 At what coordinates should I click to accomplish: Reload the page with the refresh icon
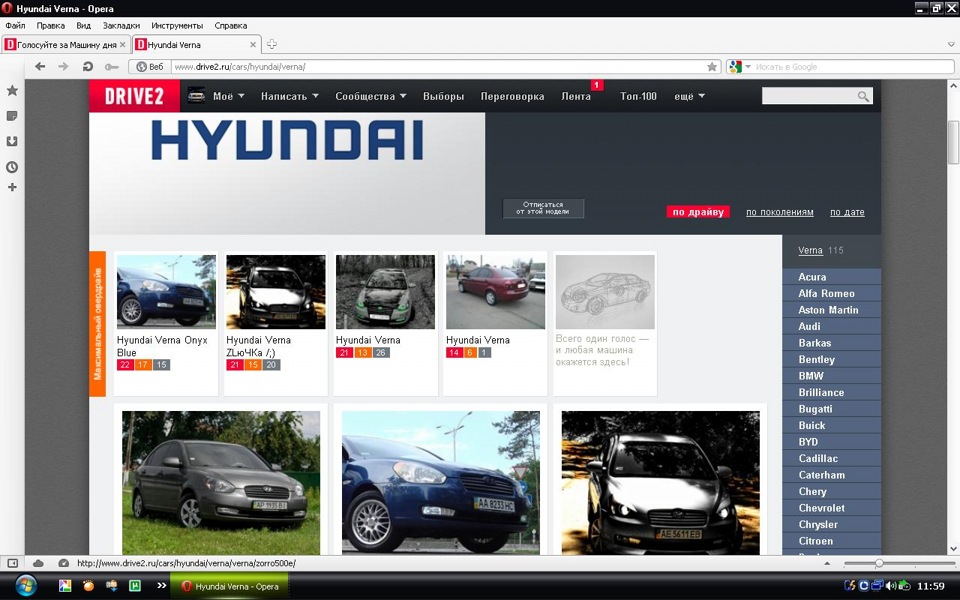pos(88,66)
